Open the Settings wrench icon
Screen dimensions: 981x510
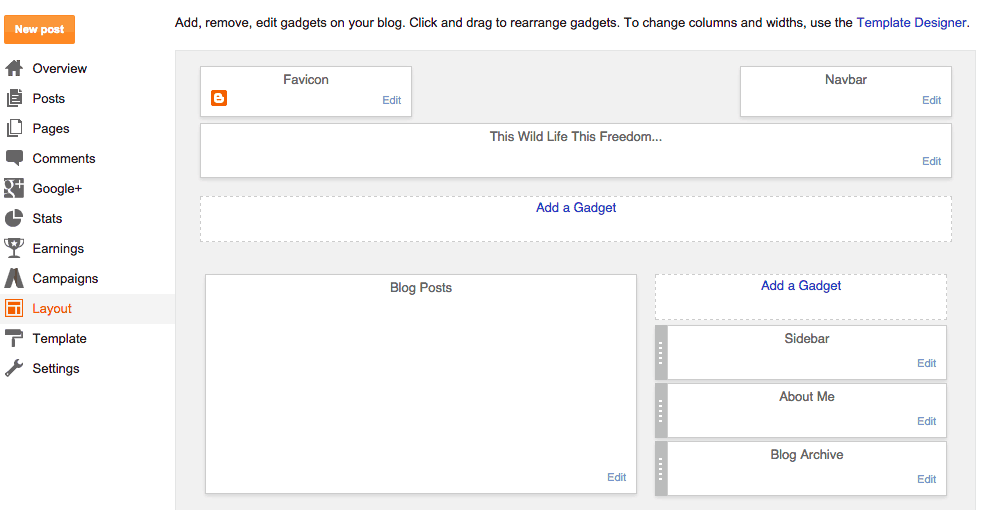(x=14, y=369)
